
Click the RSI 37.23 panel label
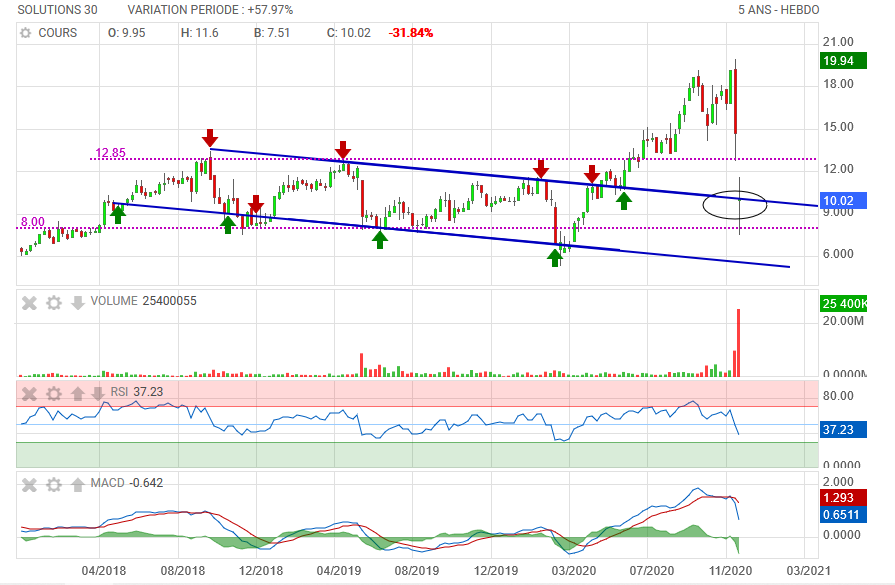pos(136,392)
